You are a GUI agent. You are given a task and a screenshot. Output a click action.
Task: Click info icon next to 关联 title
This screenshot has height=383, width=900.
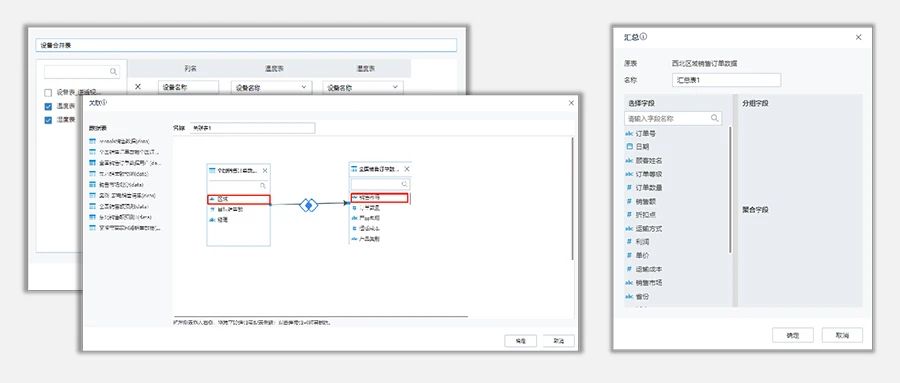coord(104,103)
